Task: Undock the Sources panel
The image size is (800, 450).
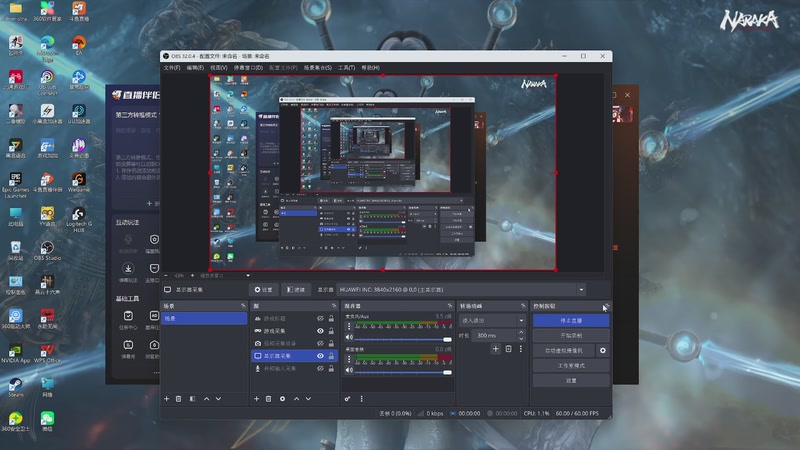Action: click(334, 306)
